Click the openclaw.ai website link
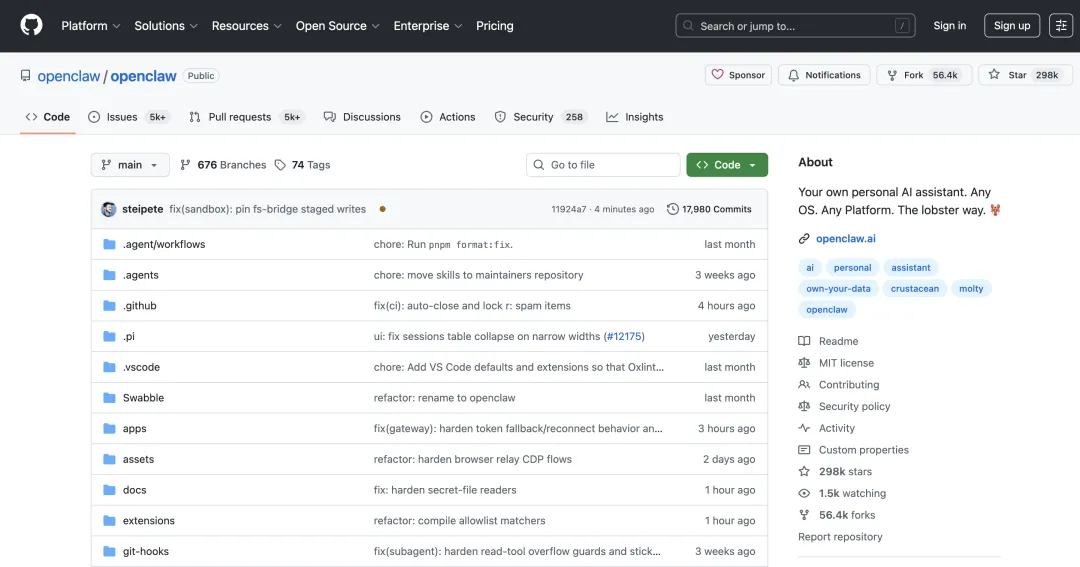The width and height of the screenshot is (1080, 567). click(846, 239)
